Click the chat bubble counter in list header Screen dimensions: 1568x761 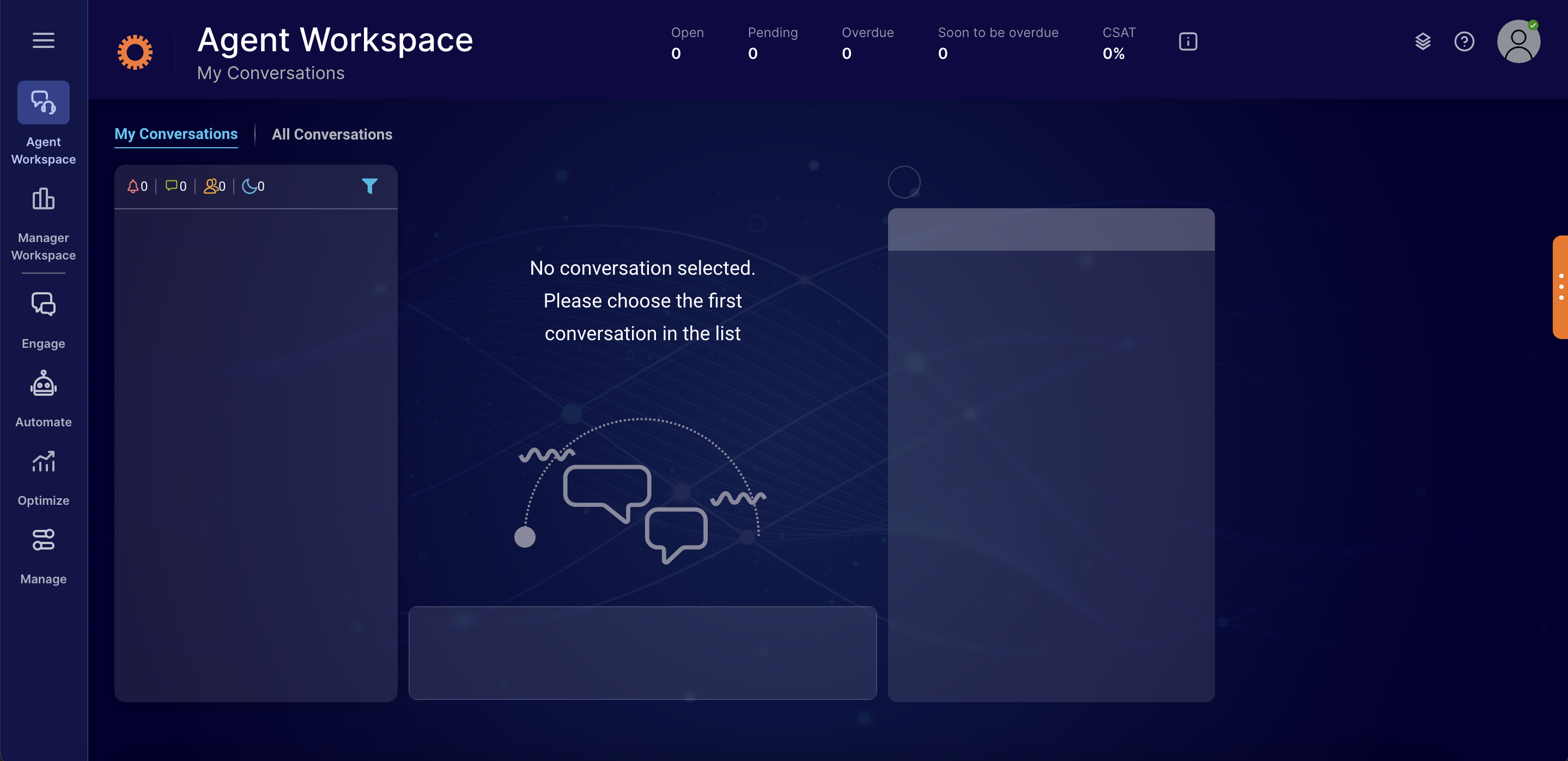point(176,186)
